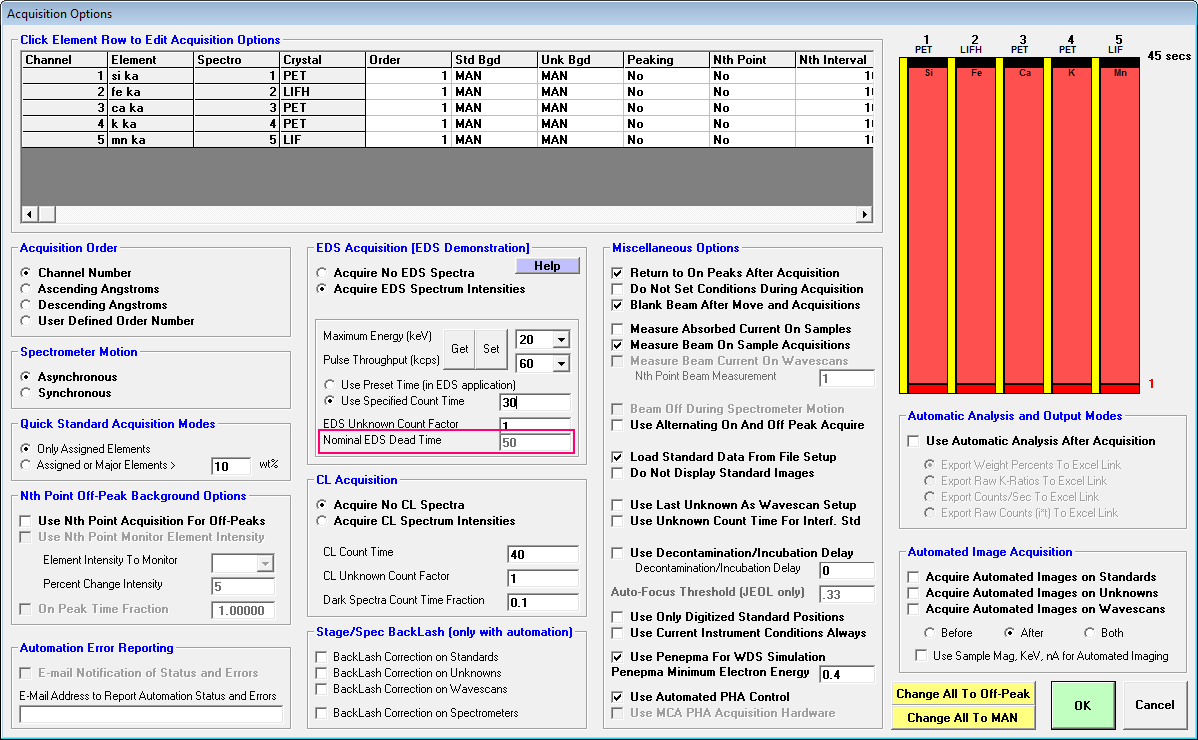
Task: Check BackLash Correction on Standards
Action: tap(322, 657)
